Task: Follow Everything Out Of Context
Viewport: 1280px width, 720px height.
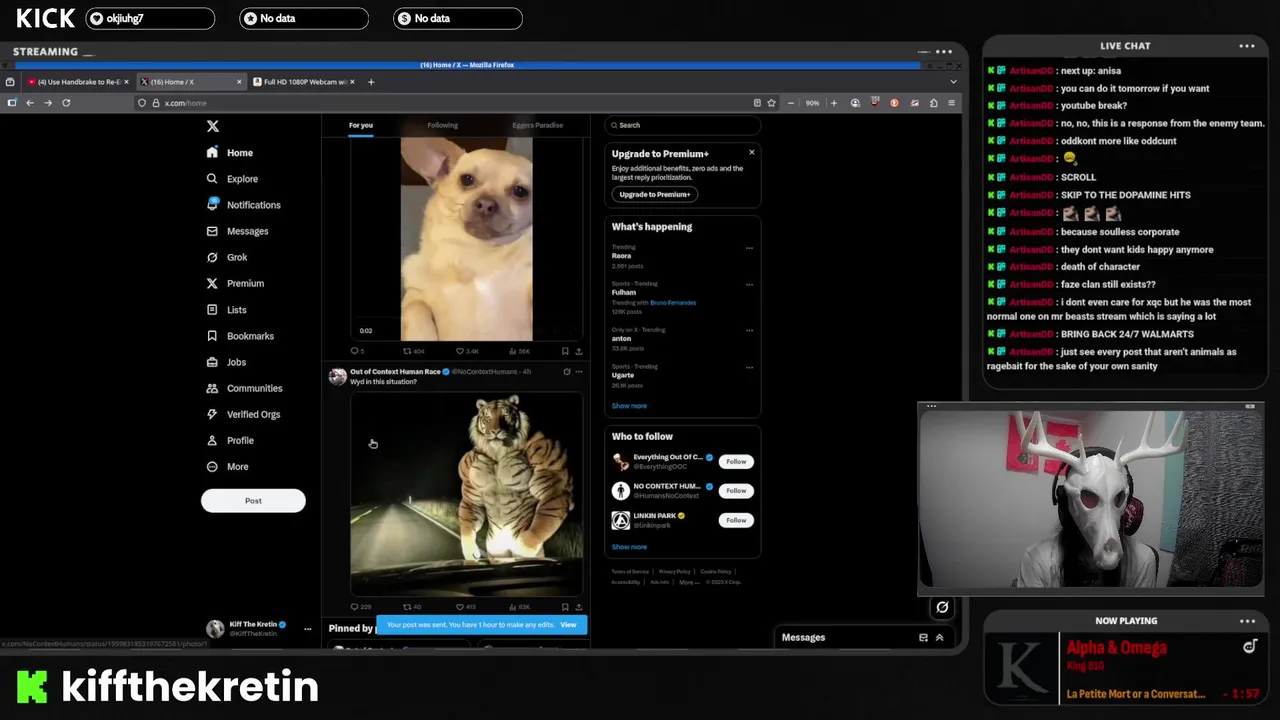Action: (x=736, y=461)
